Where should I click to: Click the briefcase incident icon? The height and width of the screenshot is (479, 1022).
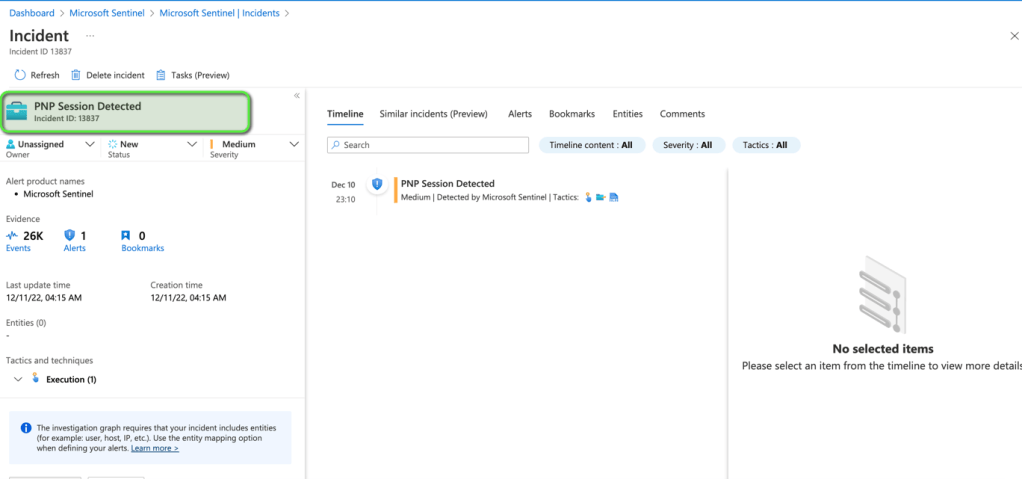point(17,111)
